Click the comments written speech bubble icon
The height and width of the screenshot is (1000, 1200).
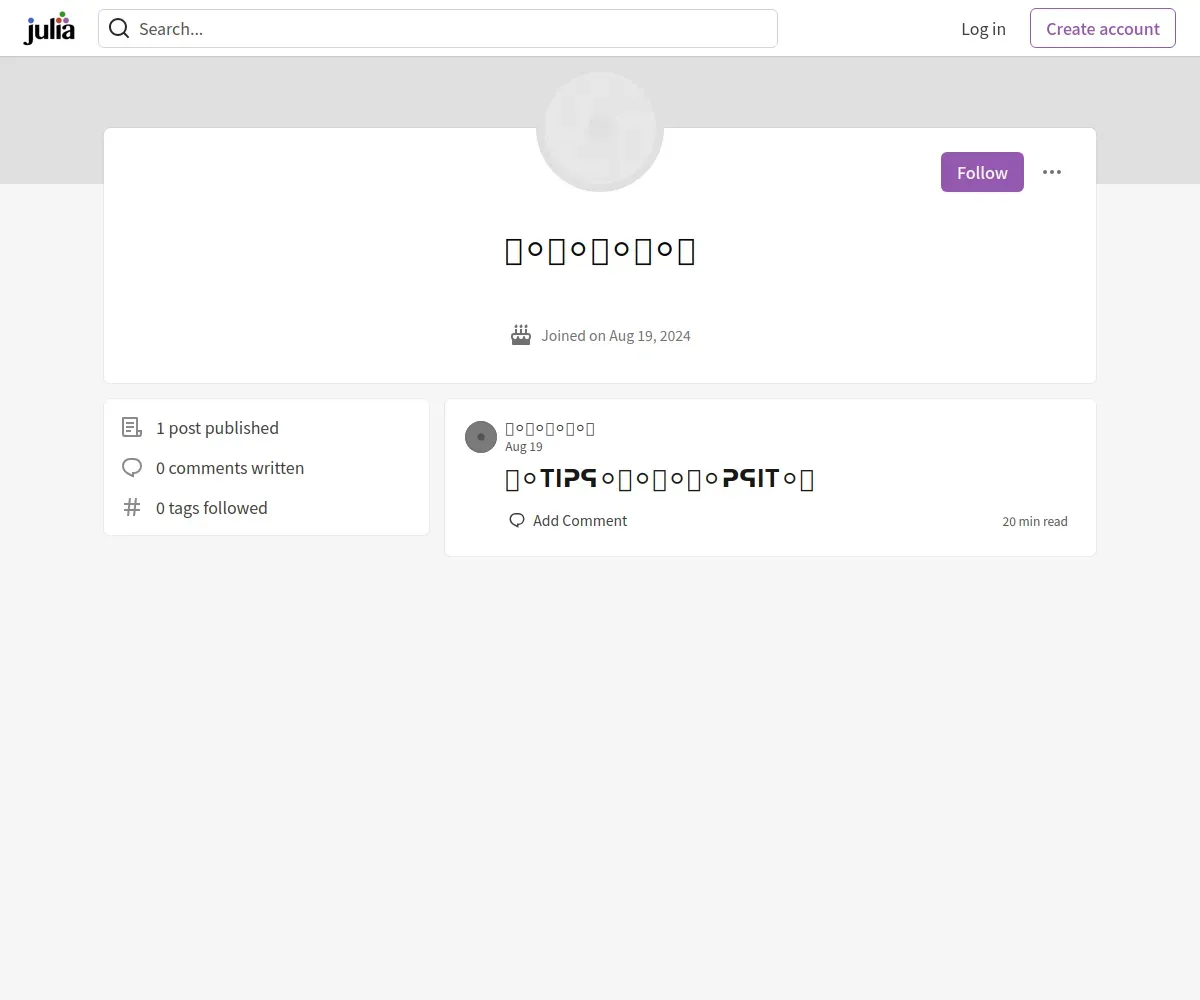click(132, 468)
